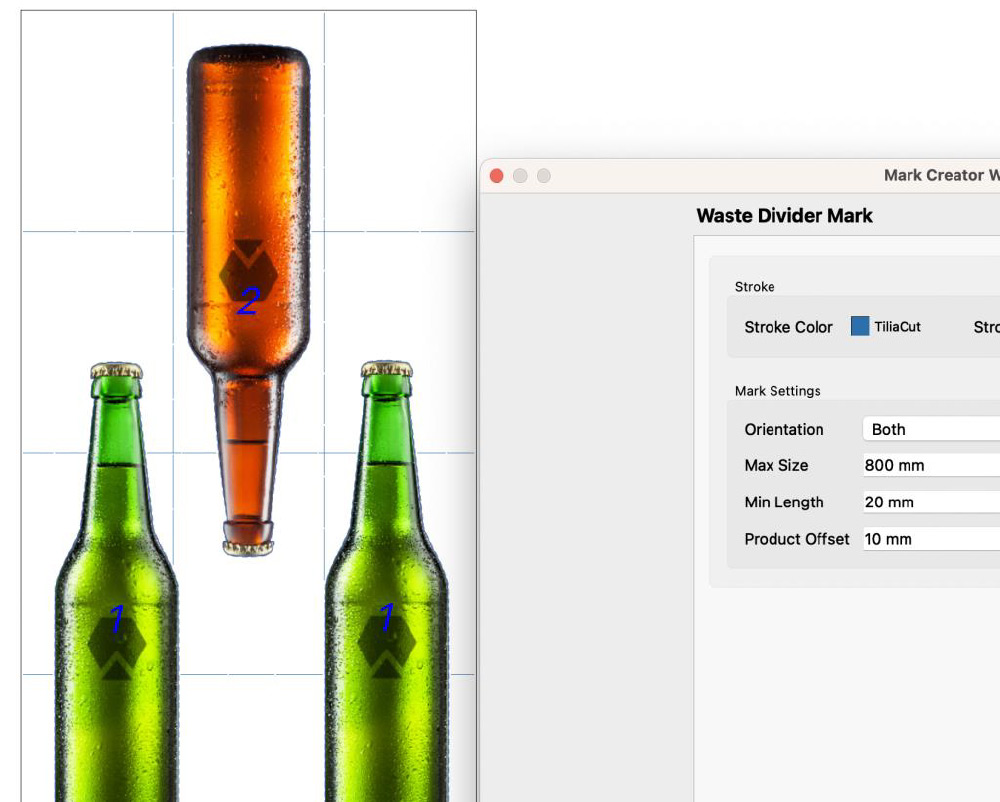
Task: Minimize the Mark Creator window
Action: click(520, 176)
